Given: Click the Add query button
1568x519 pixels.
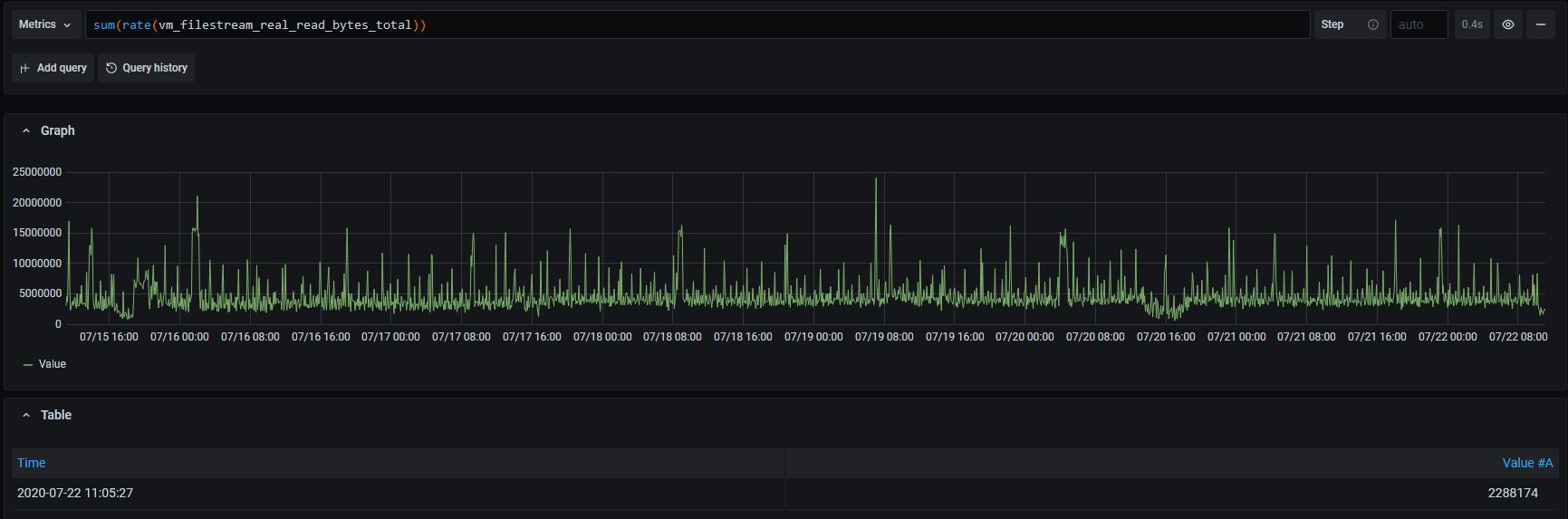Looking at the screenshot, I should pyautogui.click(x=53, y=68).
